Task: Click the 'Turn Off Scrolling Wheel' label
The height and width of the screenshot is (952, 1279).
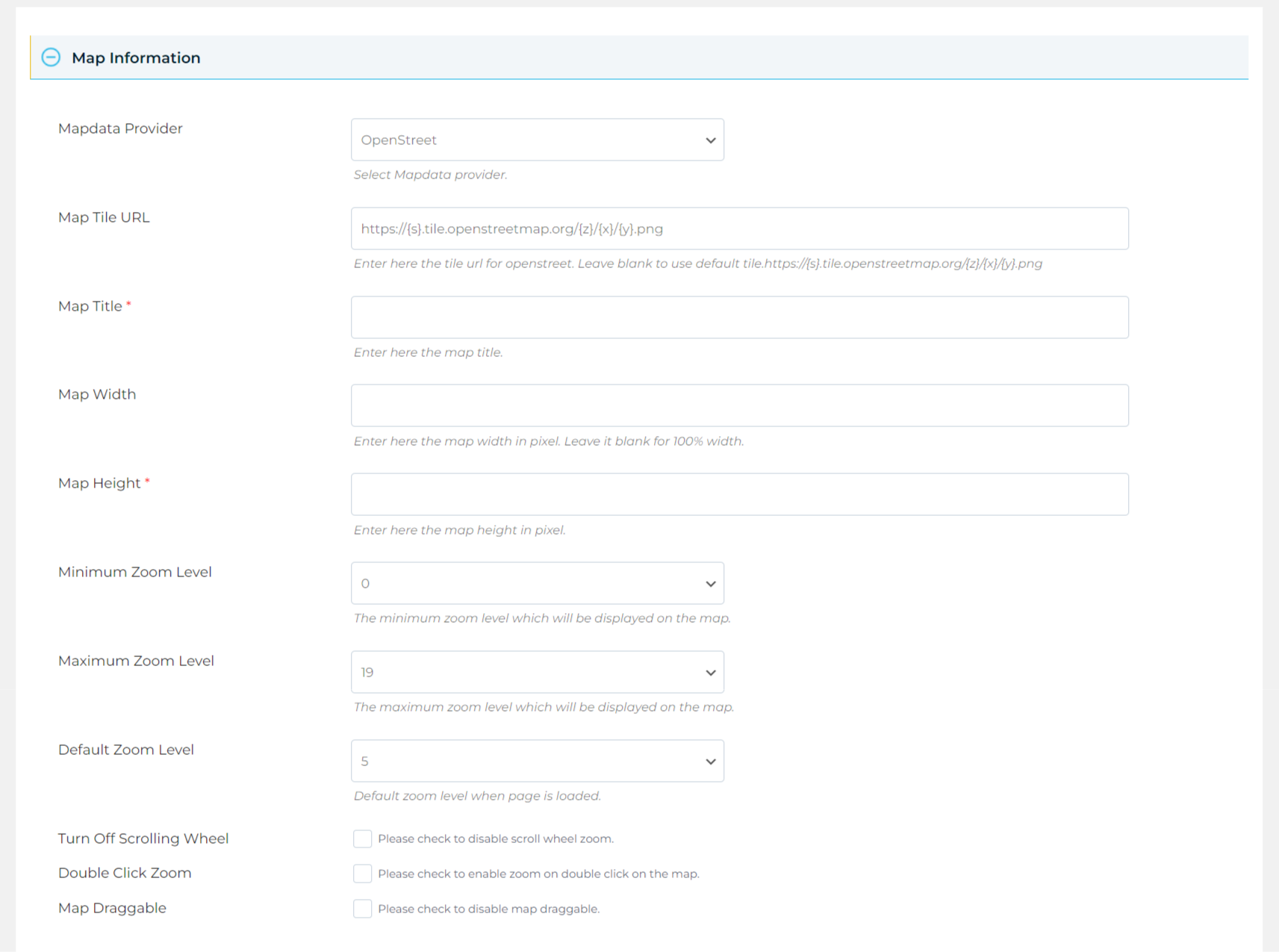Action: point(143,839)
